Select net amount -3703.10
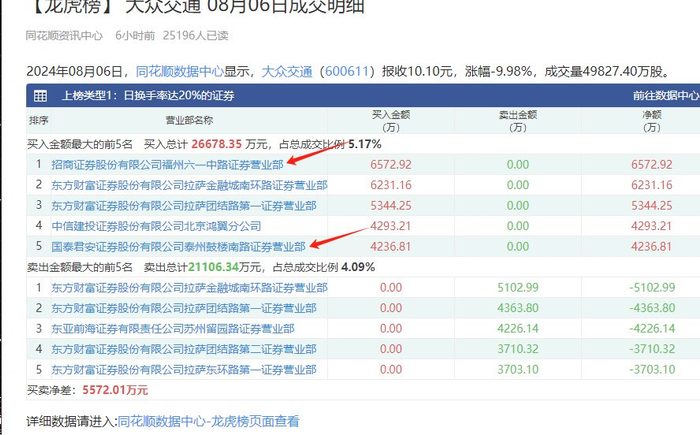700x435 pixels. [x=652, y=370]
